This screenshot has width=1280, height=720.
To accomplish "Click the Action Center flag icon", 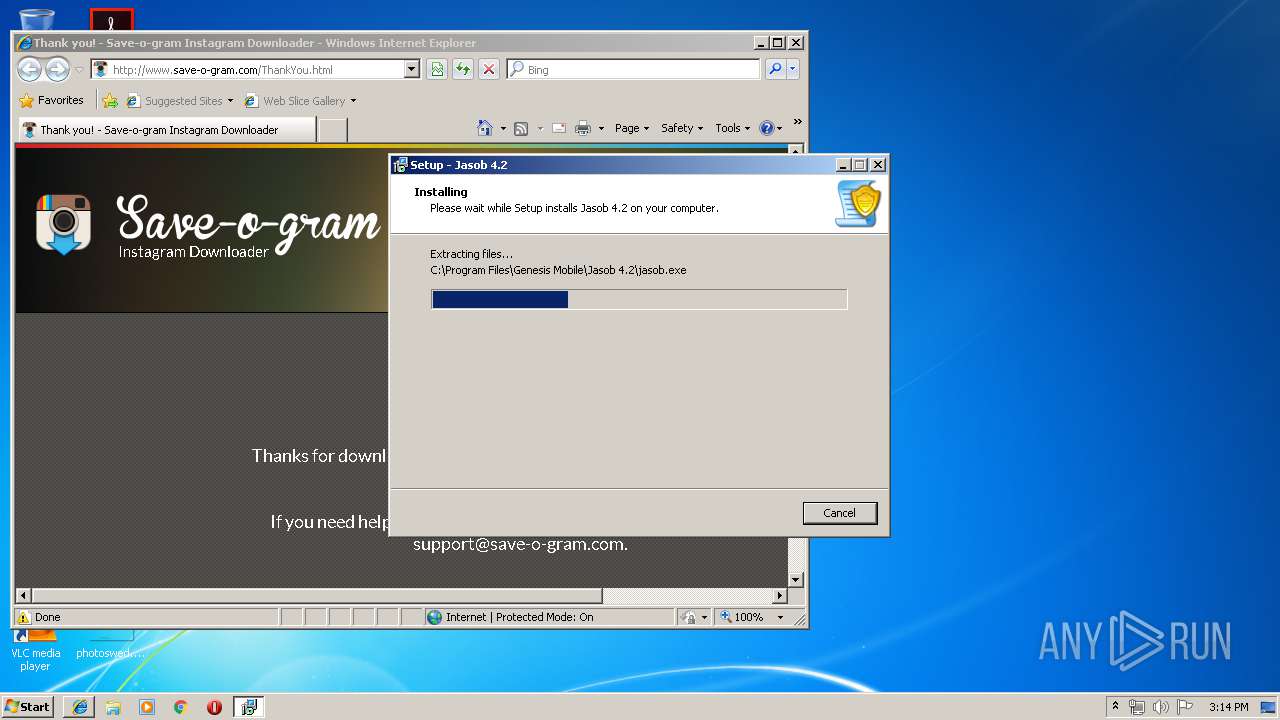I will (1184, 707).
